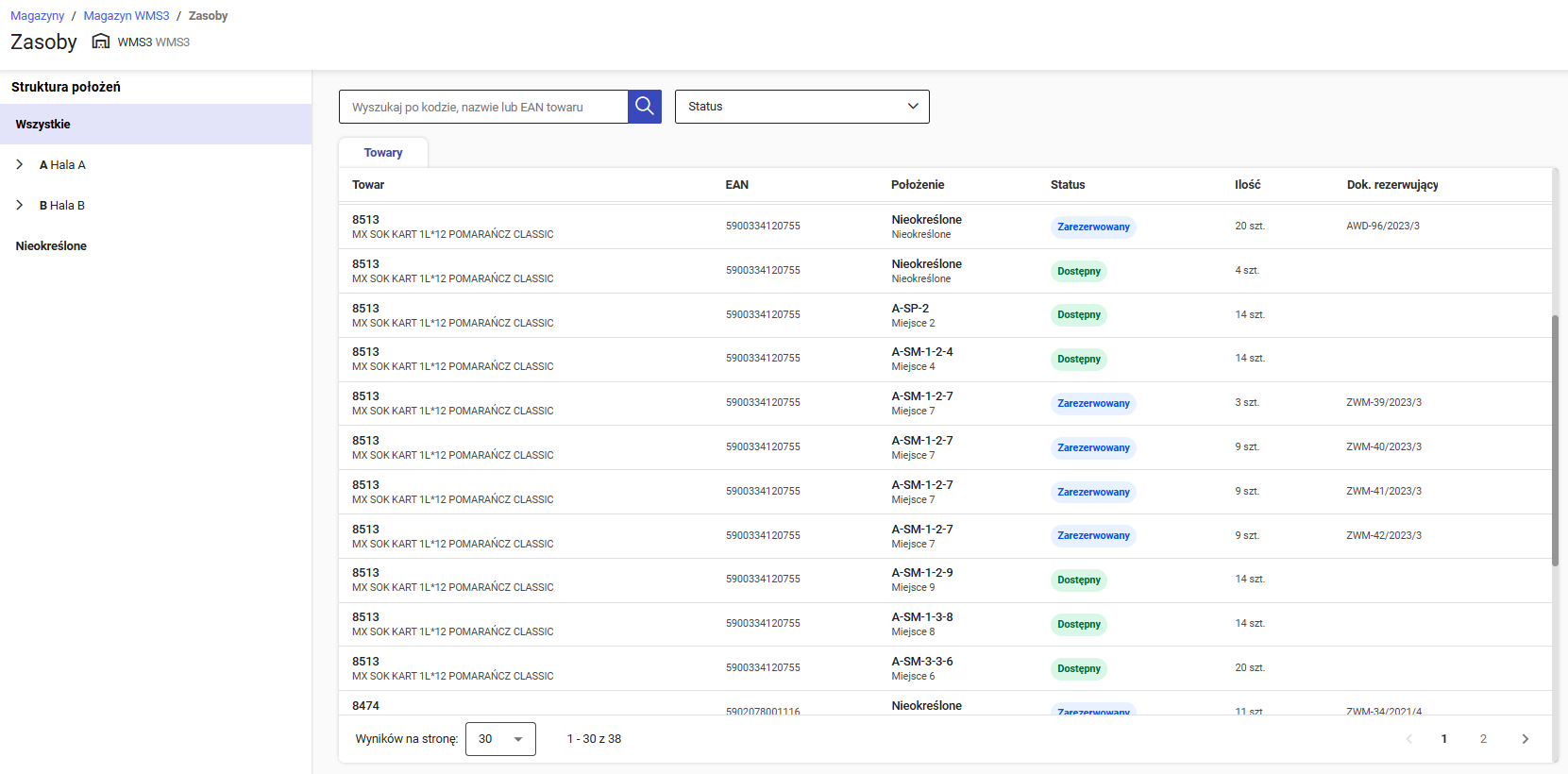Go to page 2 of results
Viewport: 1568px width, 774px height.
(x=1483, y=739)
